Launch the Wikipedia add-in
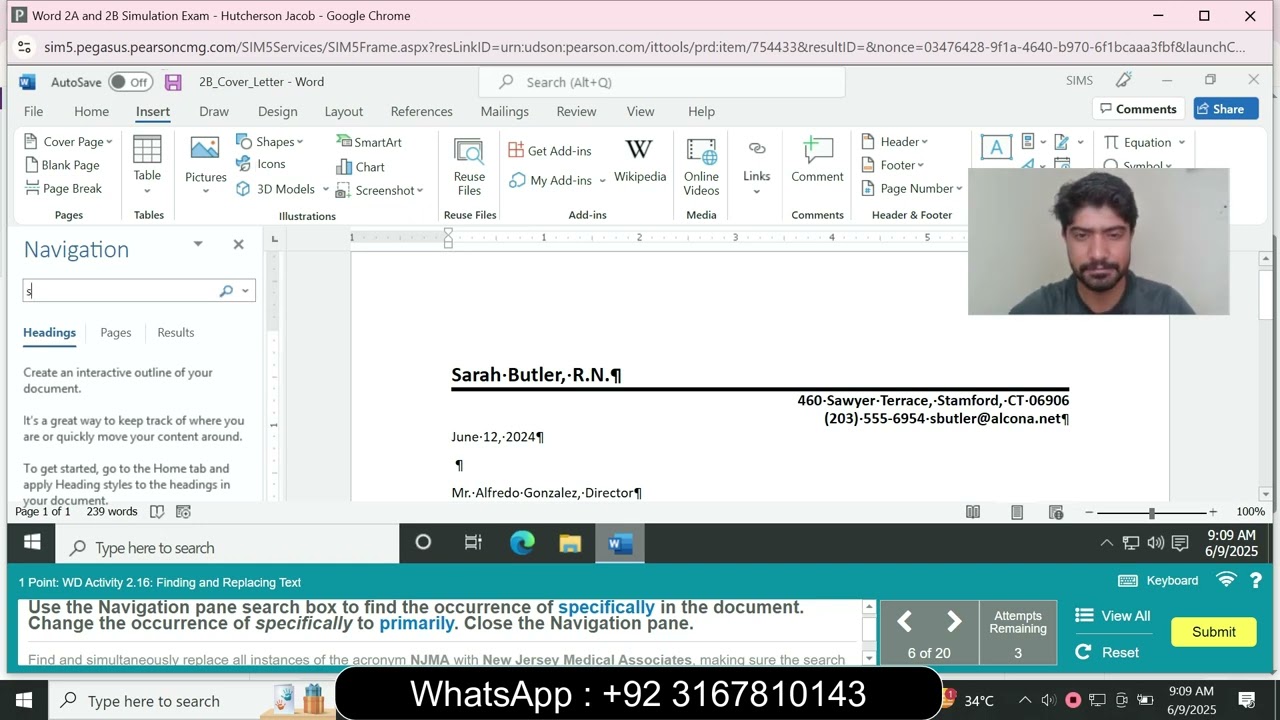Image resolution: width=1280 pixels, height=720 pixels. coord(639,160)
